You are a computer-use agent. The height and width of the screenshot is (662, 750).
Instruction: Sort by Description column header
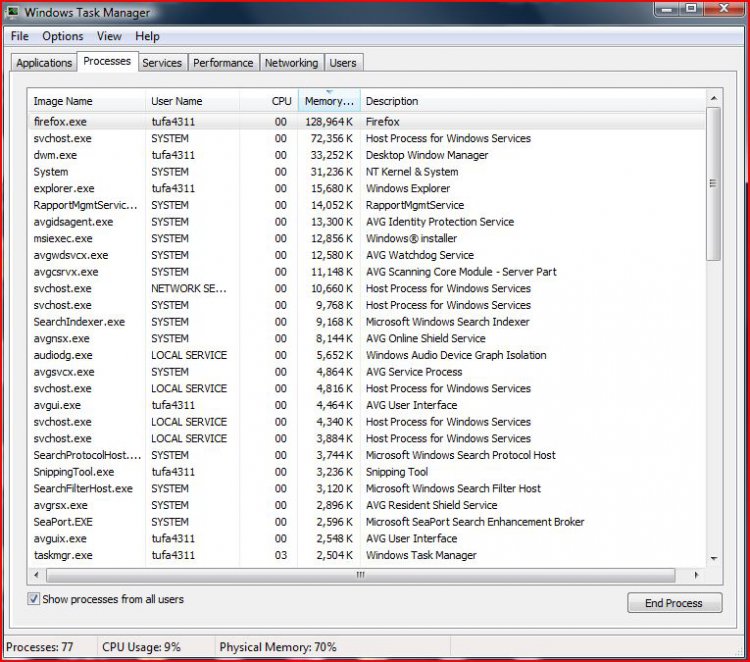[x=532, y=101]
